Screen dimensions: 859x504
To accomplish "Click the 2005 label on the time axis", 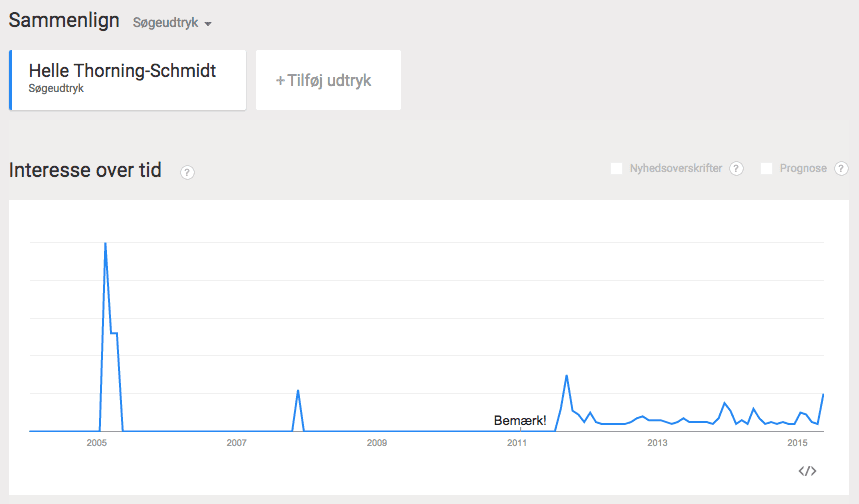I will tap(97, 443).
